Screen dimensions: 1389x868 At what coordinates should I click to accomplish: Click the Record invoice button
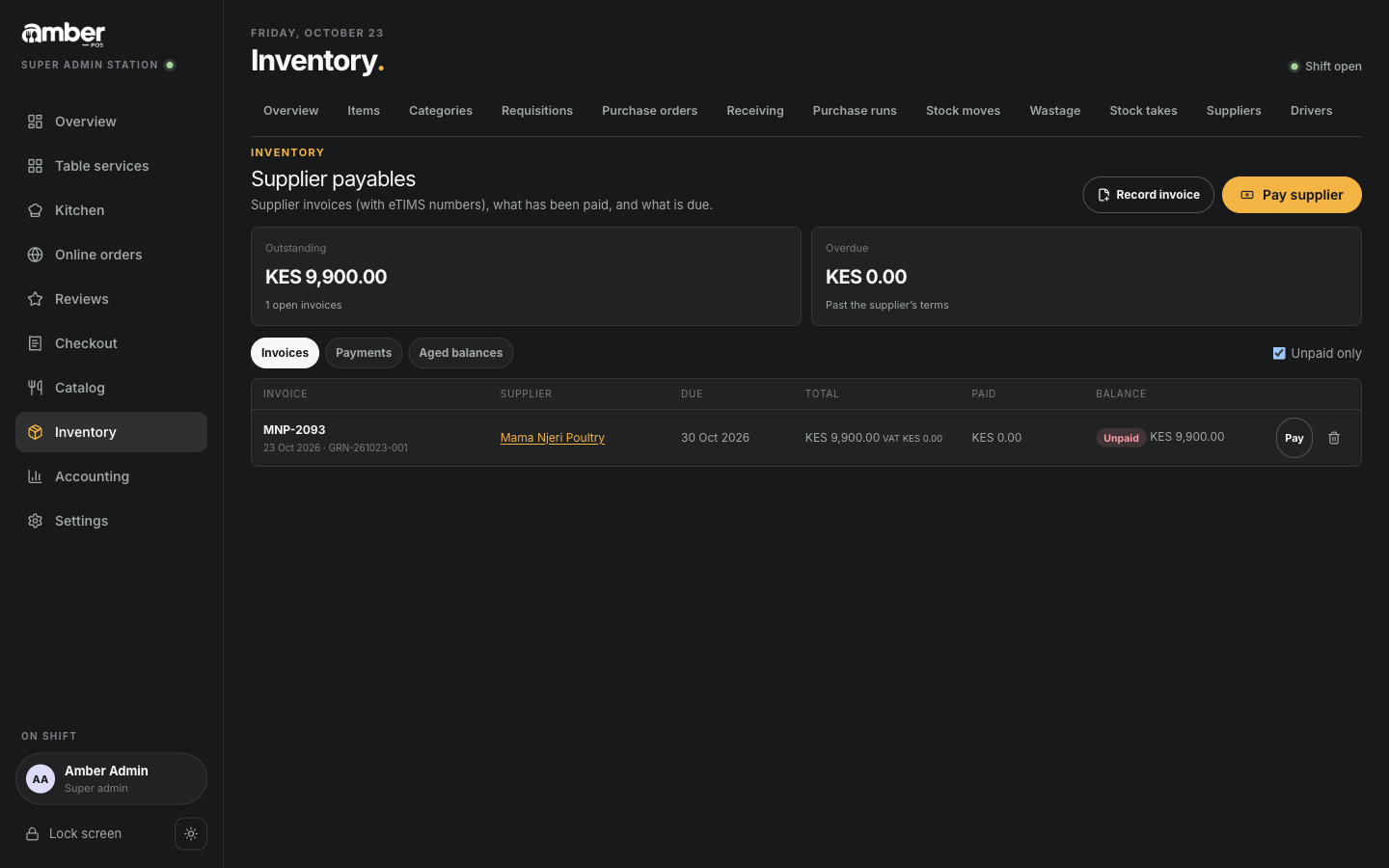click(1148, 195)
